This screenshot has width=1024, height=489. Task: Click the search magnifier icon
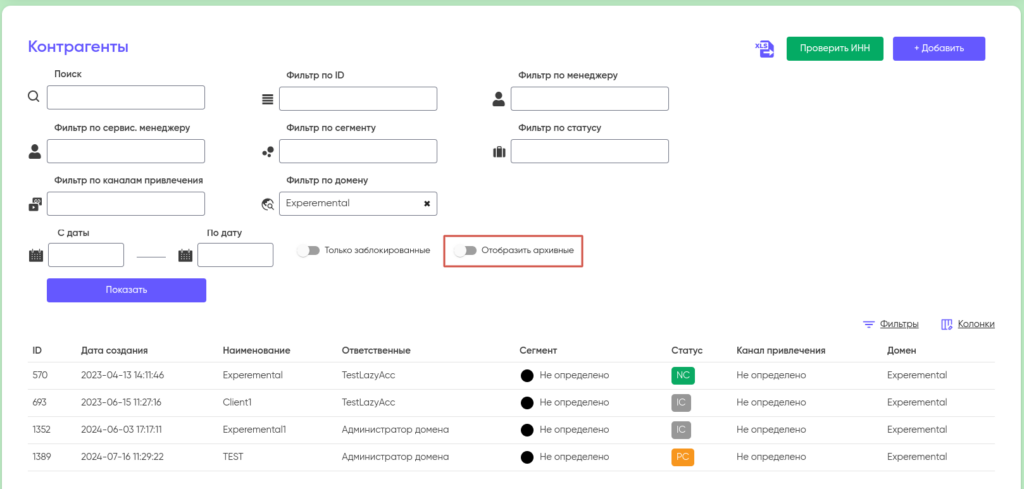pyautogui.click(x=34, y=97)
